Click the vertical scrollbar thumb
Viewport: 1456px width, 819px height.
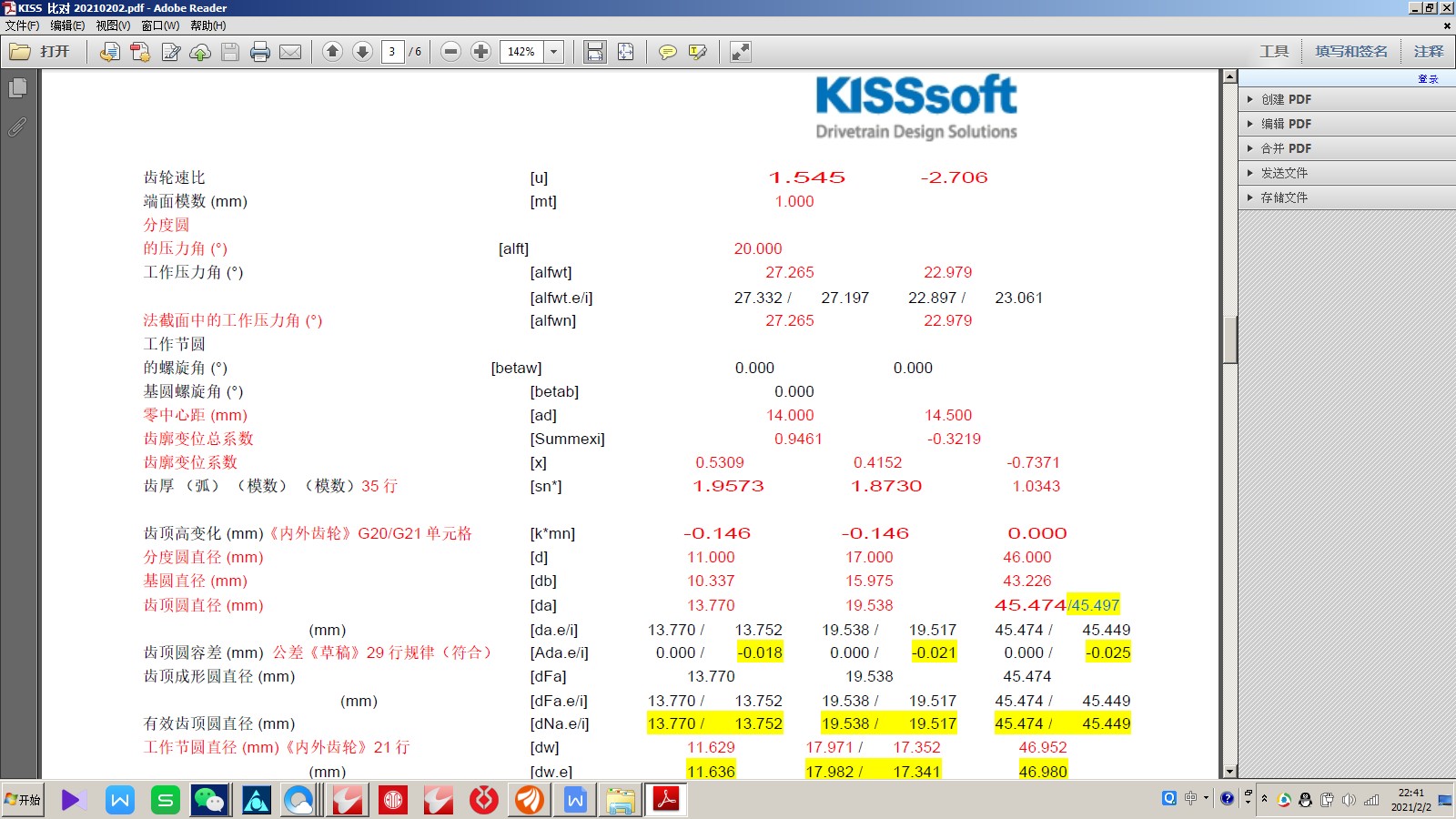tap(1229, 340)
